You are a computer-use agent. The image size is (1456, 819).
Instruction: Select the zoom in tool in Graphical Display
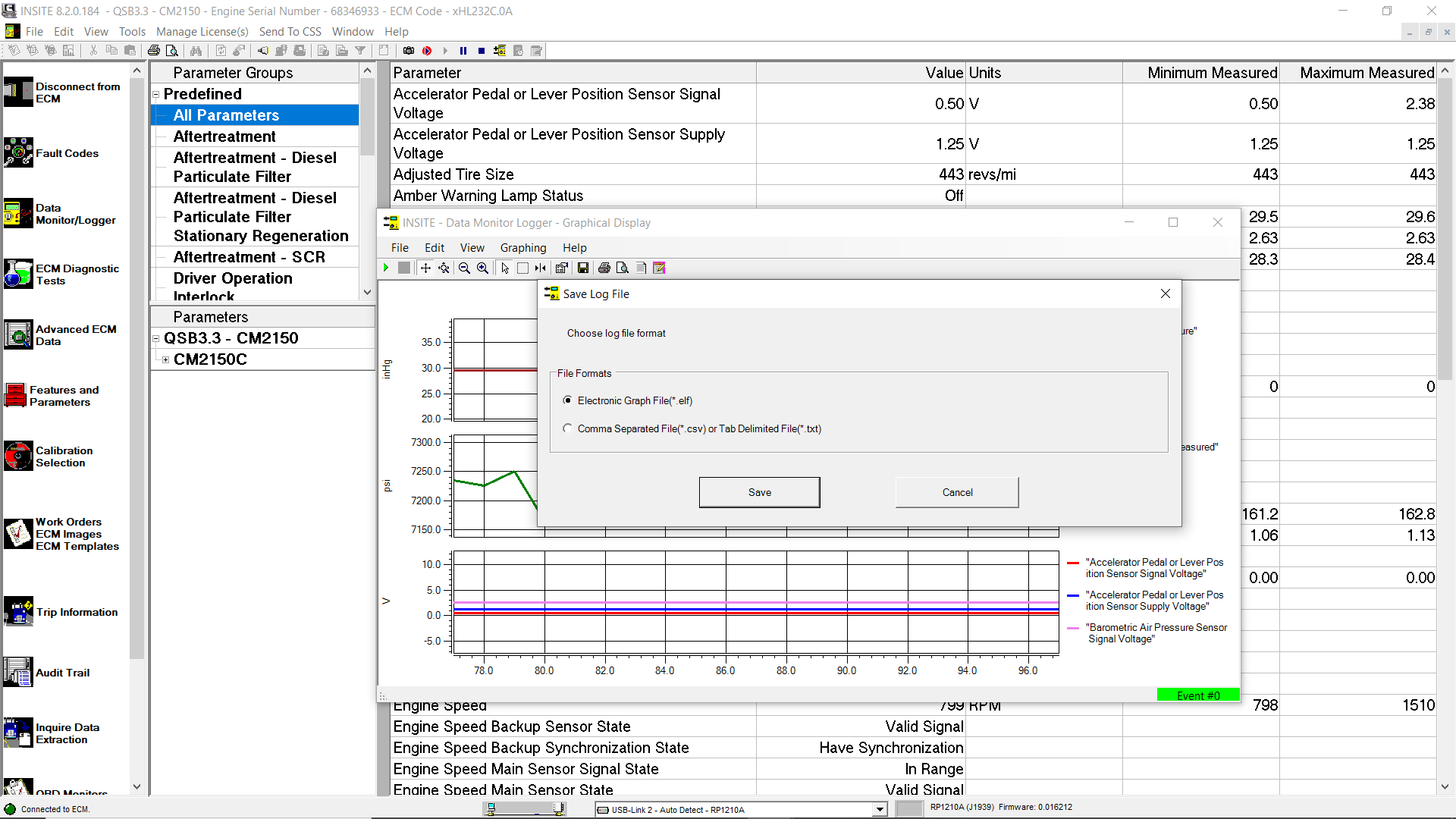click(482, 268)
